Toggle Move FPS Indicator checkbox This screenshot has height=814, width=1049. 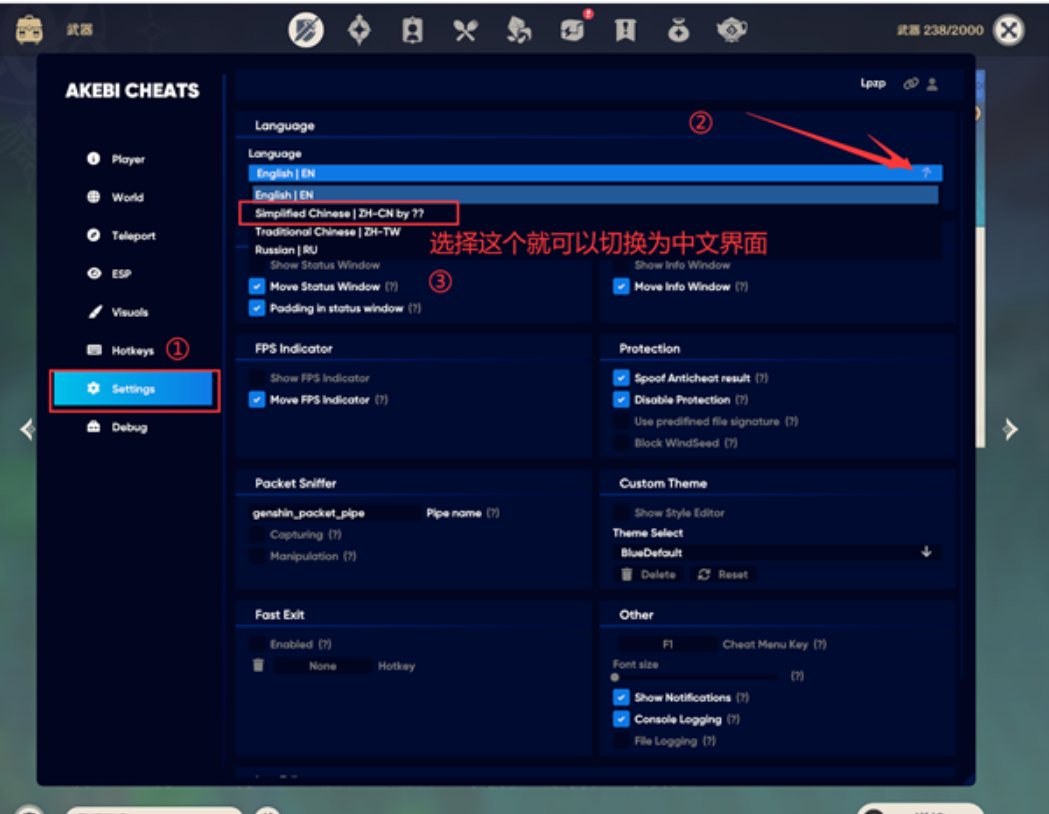tap(257, 399)
